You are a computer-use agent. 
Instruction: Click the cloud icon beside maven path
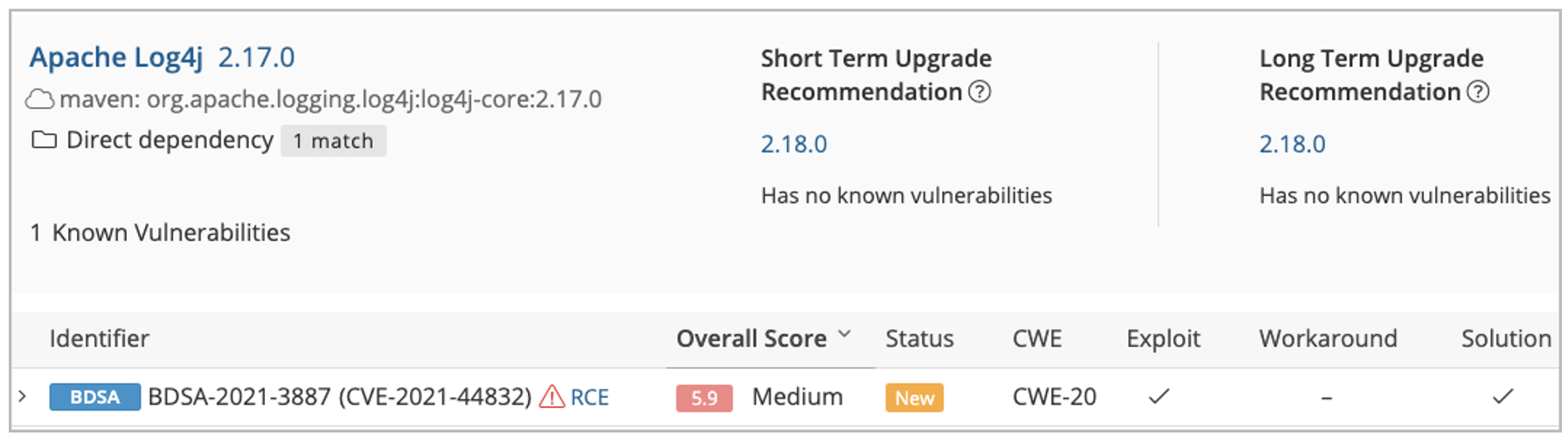[x=39, y=100]
